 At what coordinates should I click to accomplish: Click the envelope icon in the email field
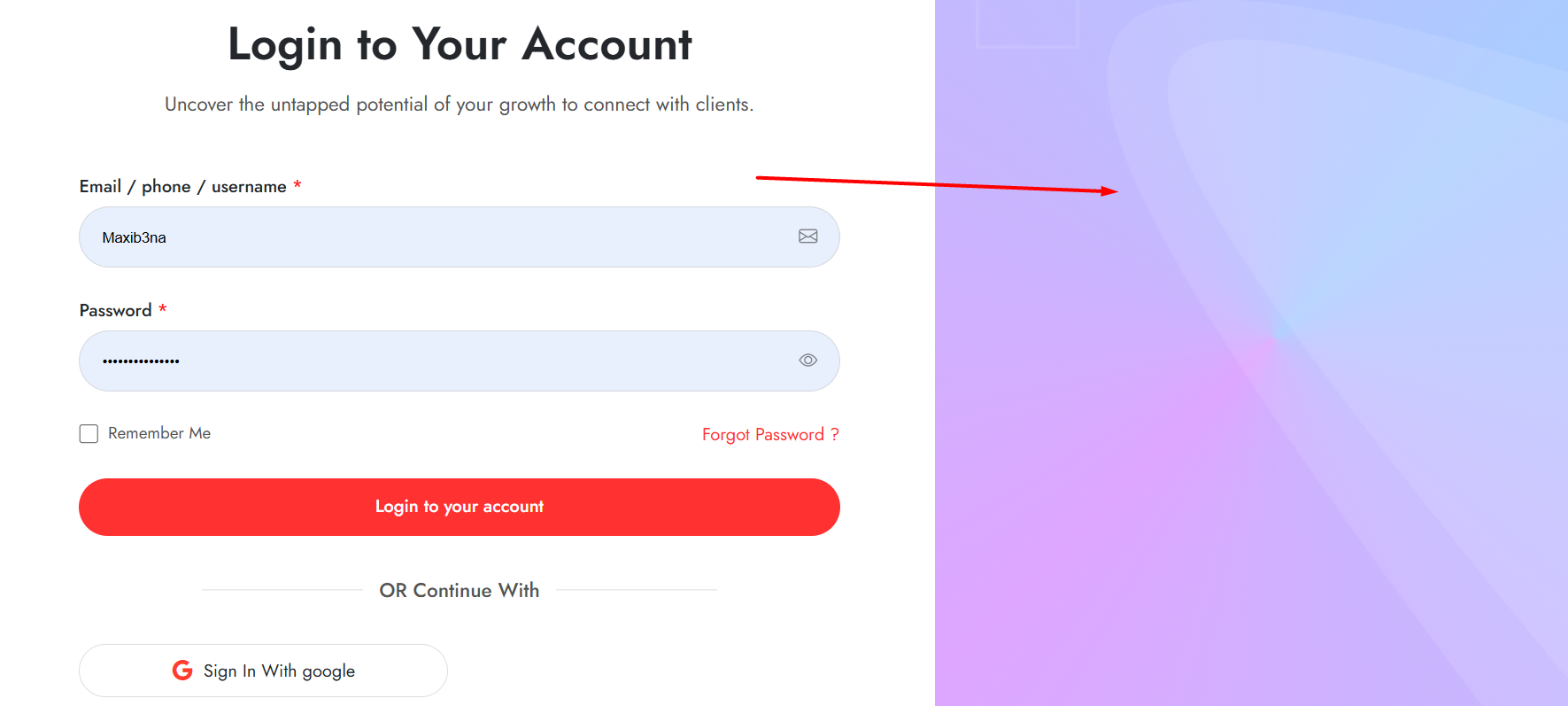tap(808, 237)
